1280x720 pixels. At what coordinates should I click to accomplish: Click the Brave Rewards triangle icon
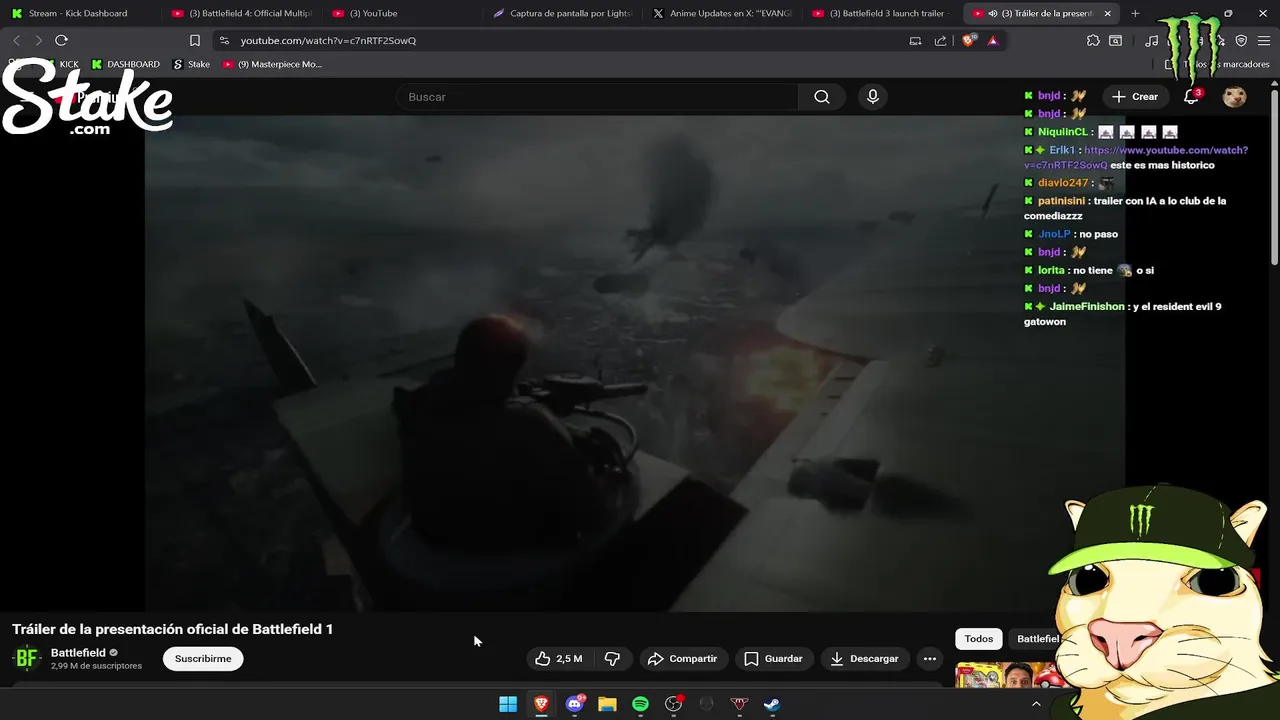[x=992, y=40]
